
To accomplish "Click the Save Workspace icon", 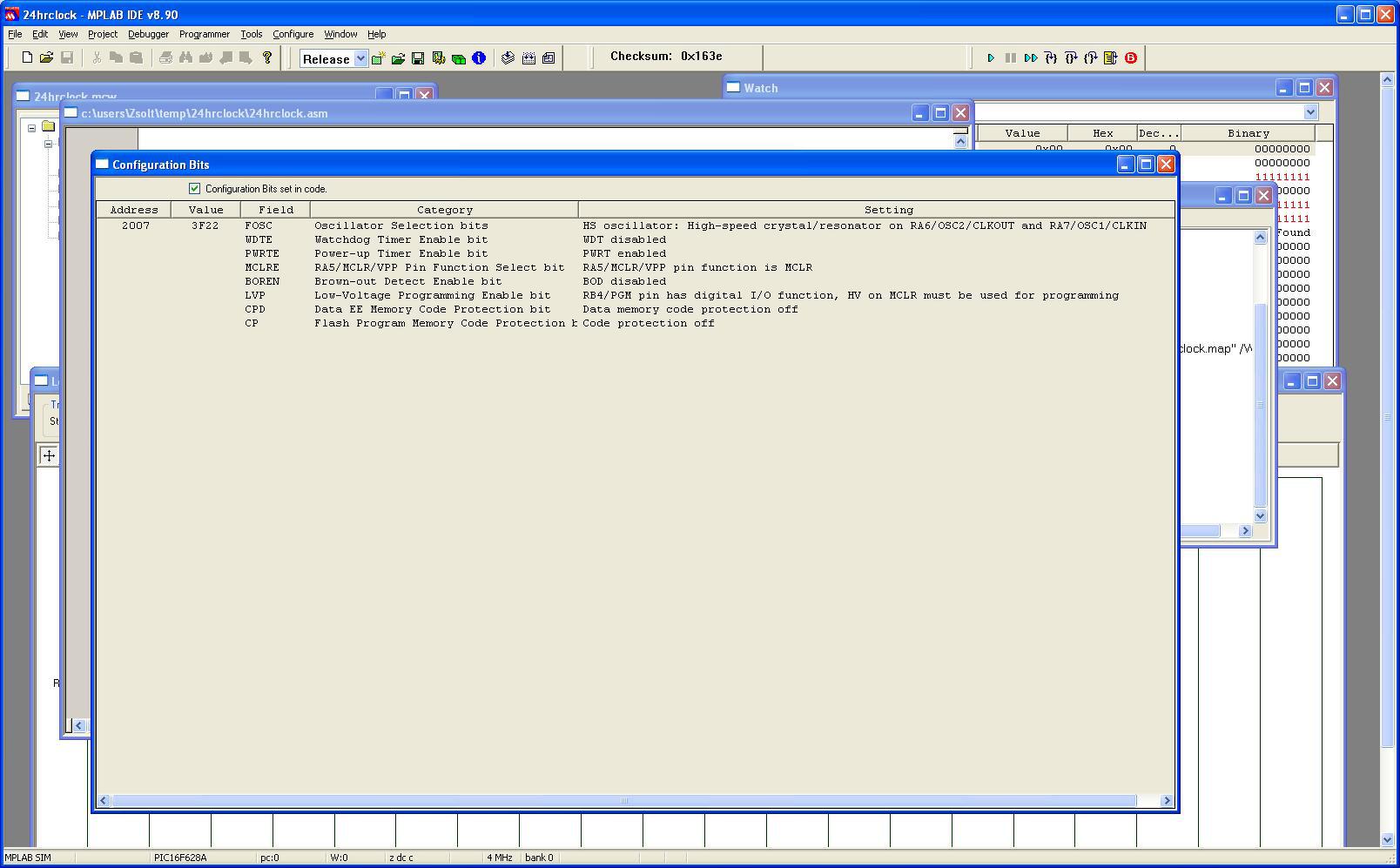I will tap(418, 58).
